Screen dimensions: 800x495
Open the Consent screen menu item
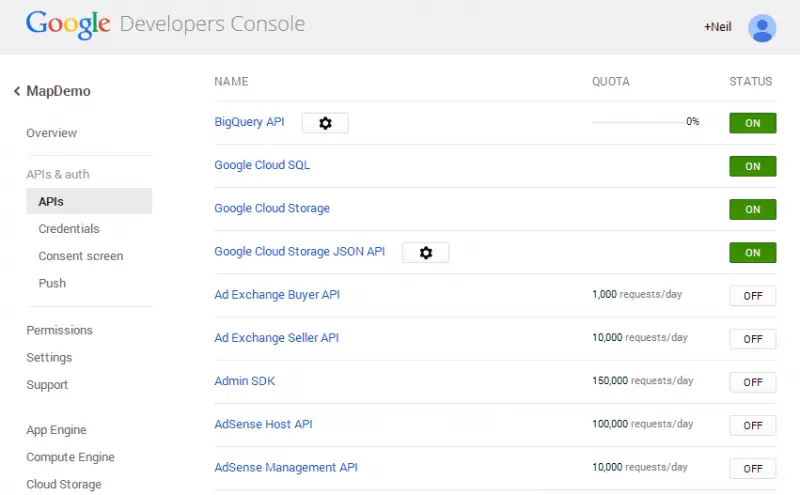tap(81, 256)
